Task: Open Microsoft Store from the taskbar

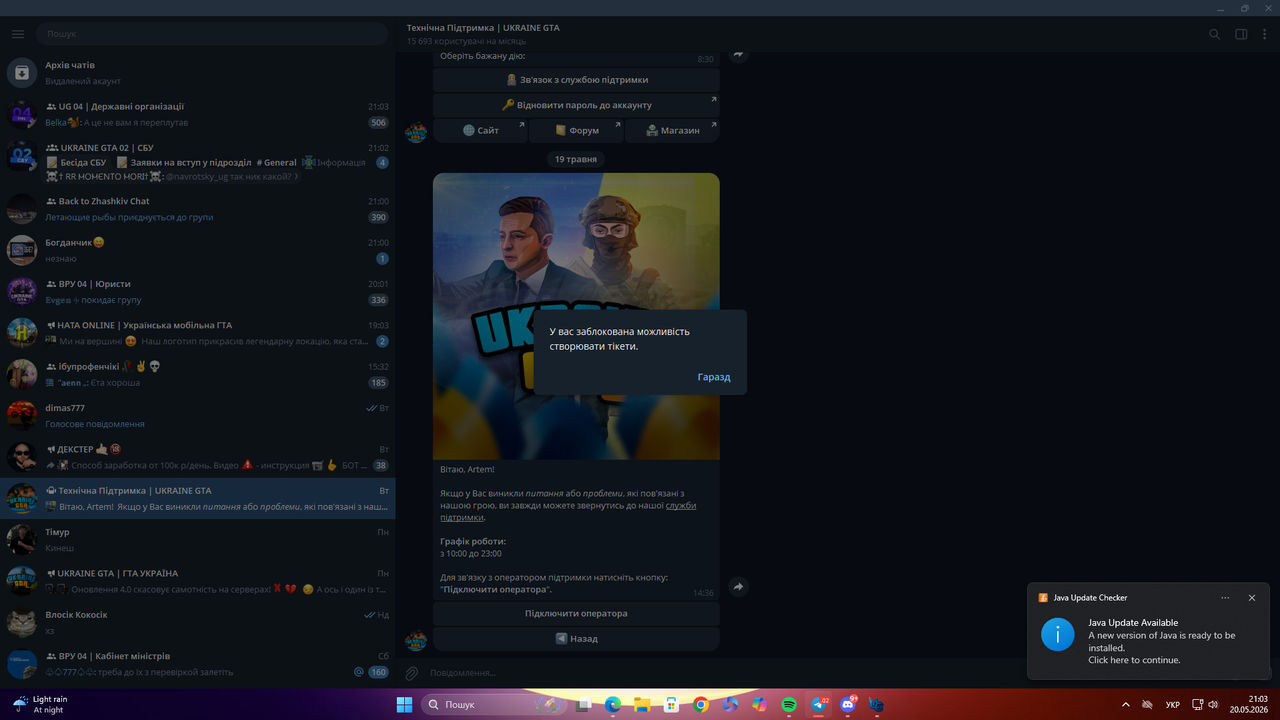Action: (x=671, y=705)
